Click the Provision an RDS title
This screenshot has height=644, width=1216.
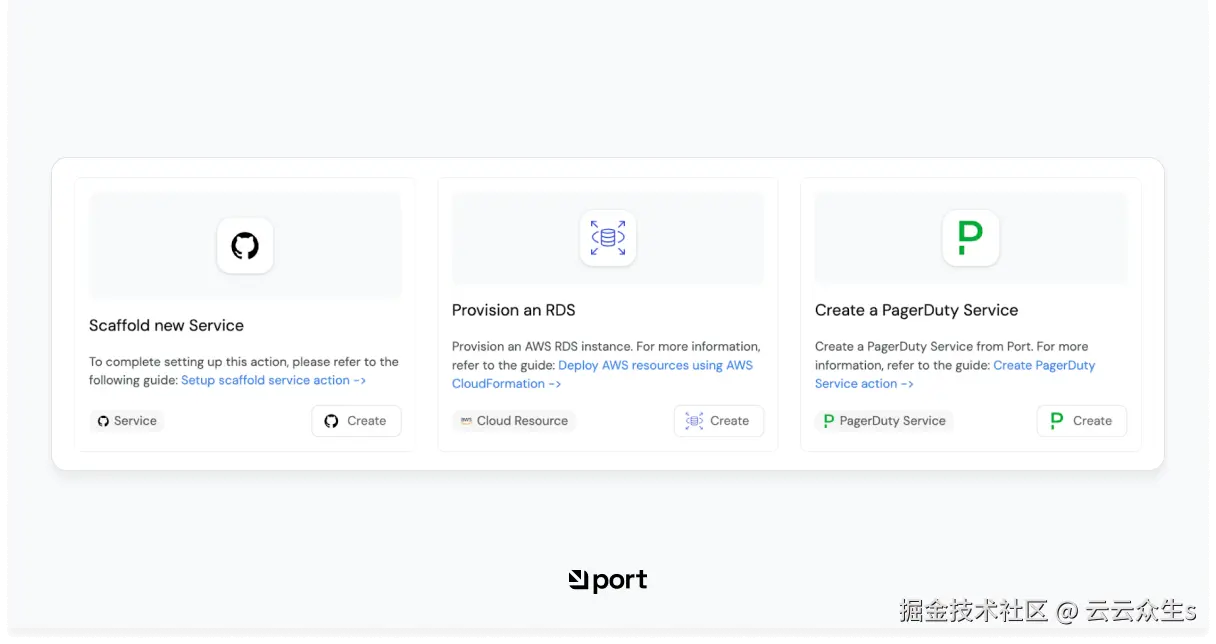(514, 310)
